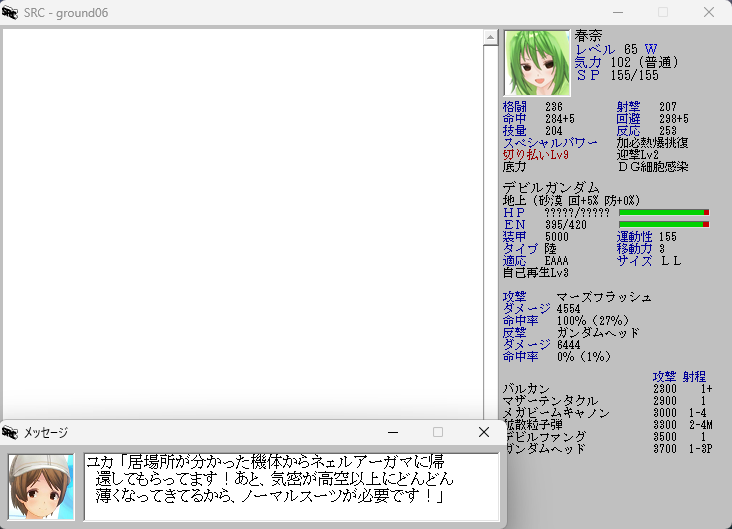Screen dimensions: 732x529
Task: Click the SRC application icon in title bar
Action: click(10, 13)
